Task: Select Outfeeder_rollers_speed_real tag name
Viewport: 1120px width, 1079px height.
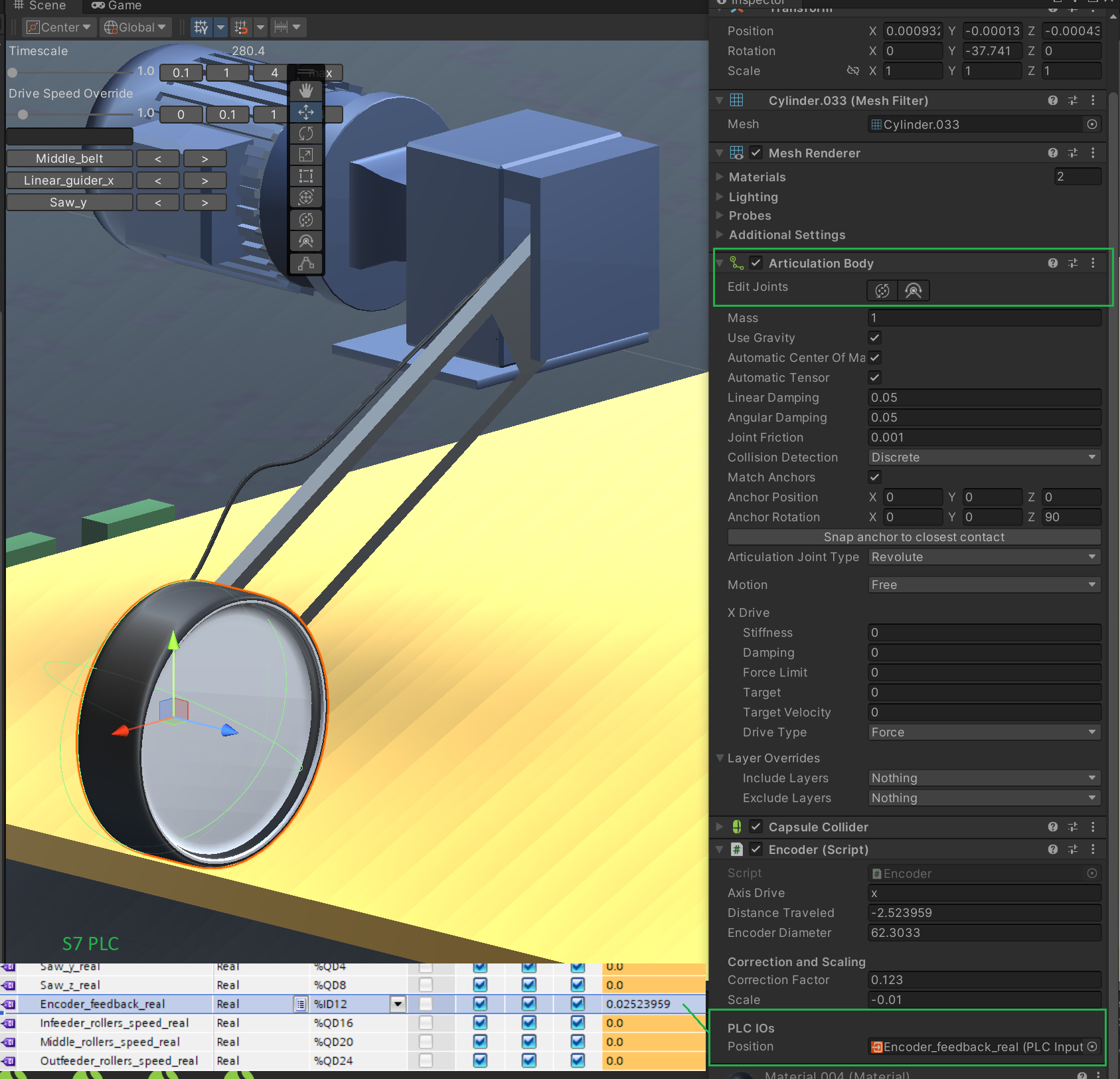Action: pos(119,1060)
